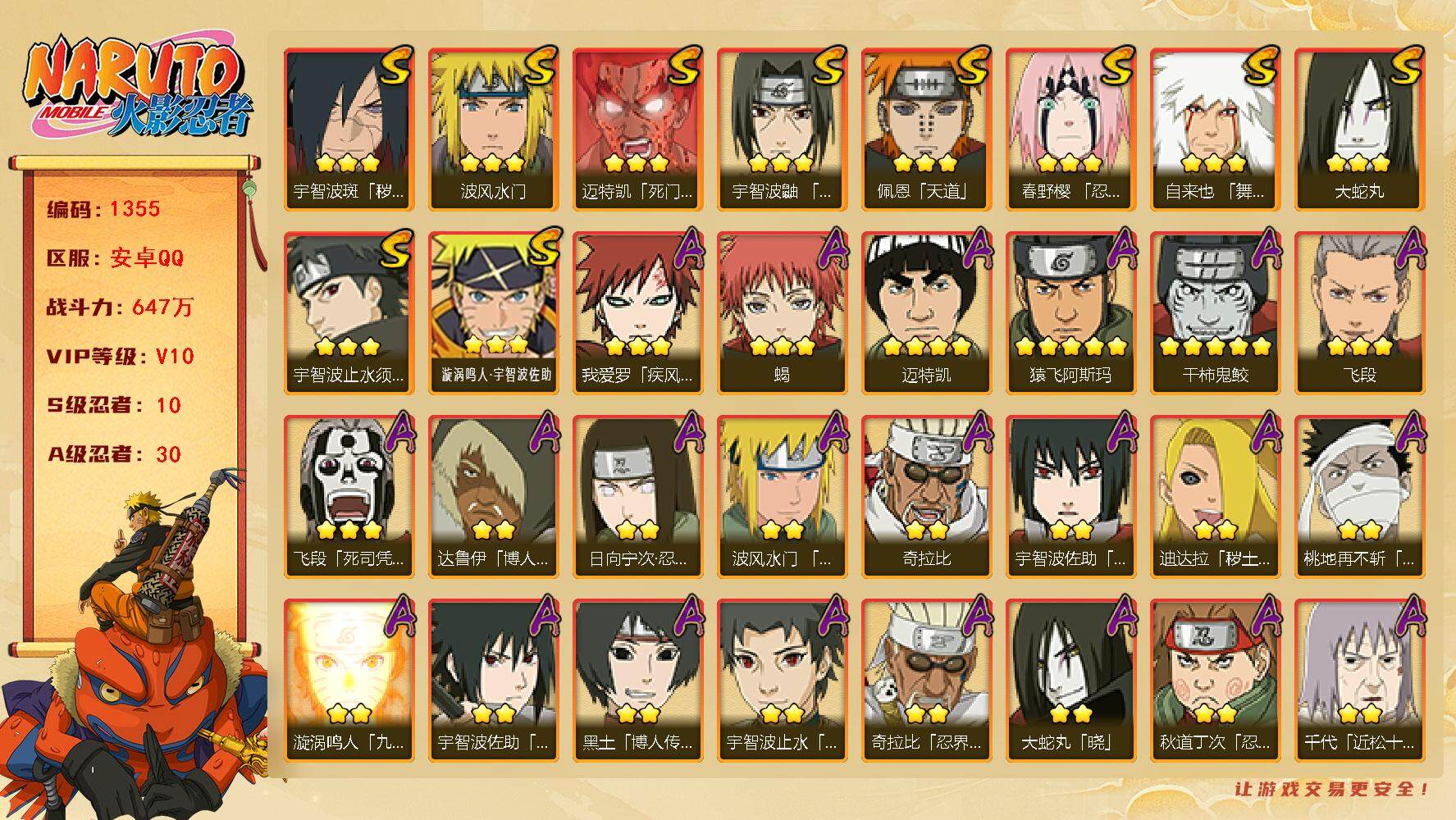
Task: Click the 编码: 1355 account code
Action: pos(103,209)
